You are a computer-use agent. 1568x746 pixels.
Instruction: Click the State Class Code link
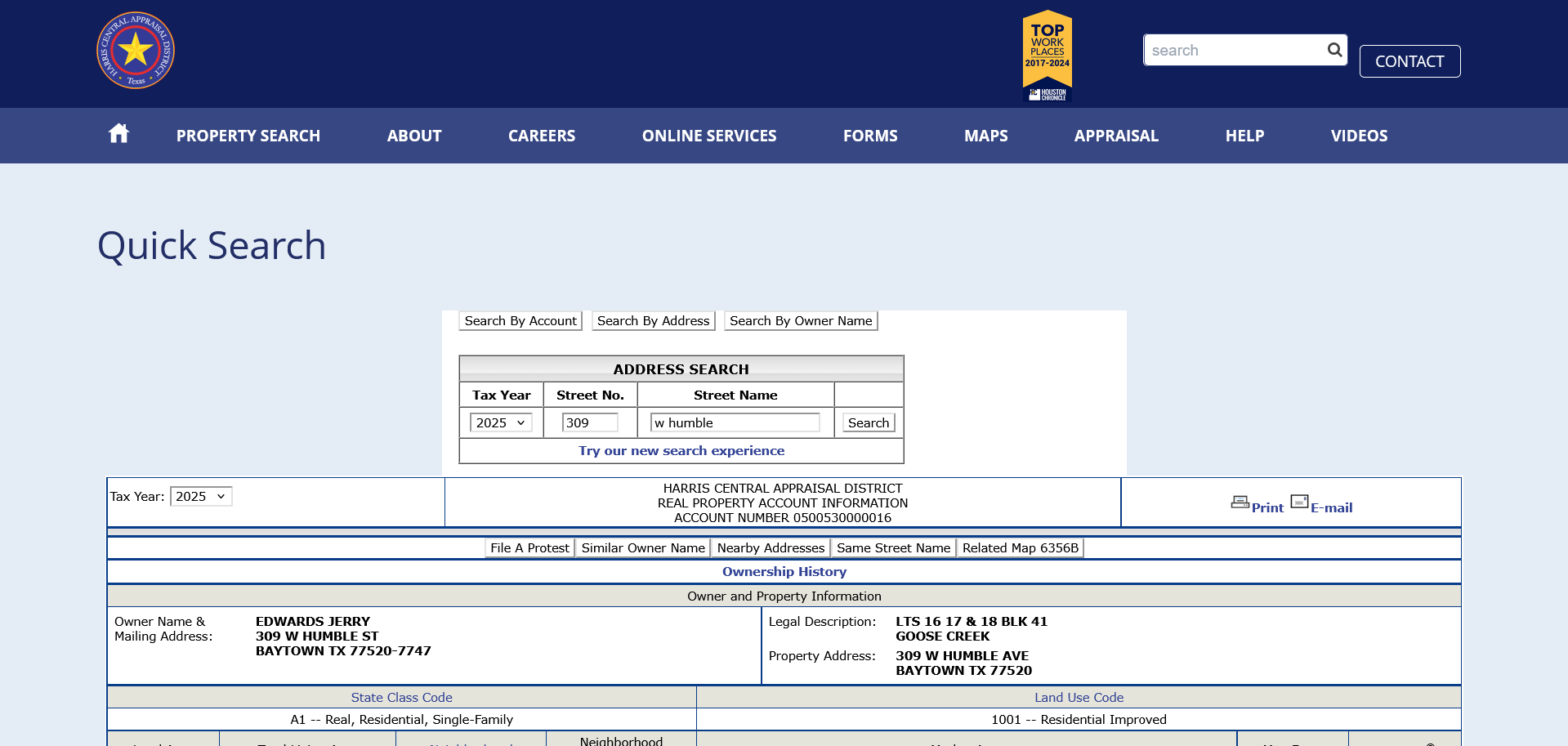point(402,698)
